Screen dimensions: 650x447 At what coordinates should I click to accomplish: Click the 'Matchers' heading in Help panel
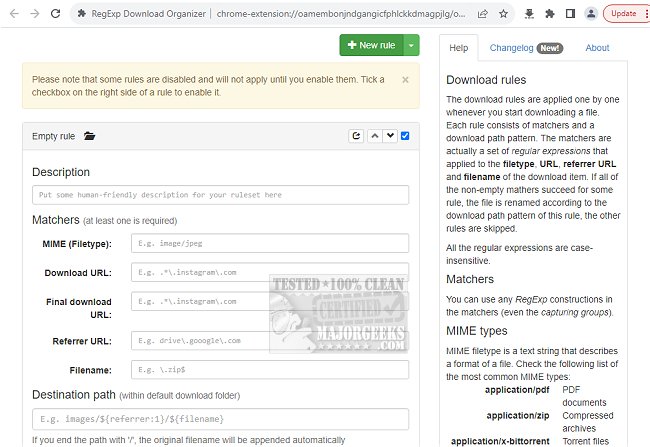(x=470, y=279)
